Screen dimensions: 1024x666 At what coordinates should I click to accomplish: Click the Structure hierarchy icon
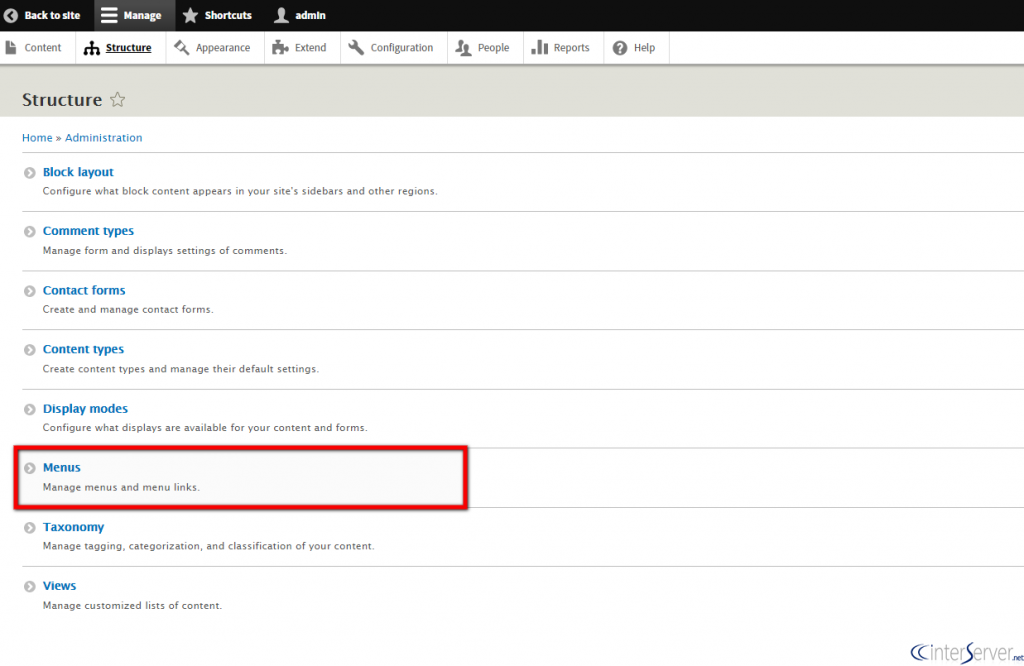tap(91, 48)
